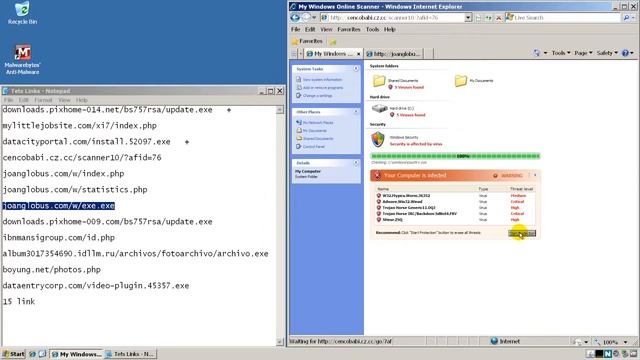Click My Windows taskbar button
Screen dimensions: 640x360
click(x=76, y=354)
